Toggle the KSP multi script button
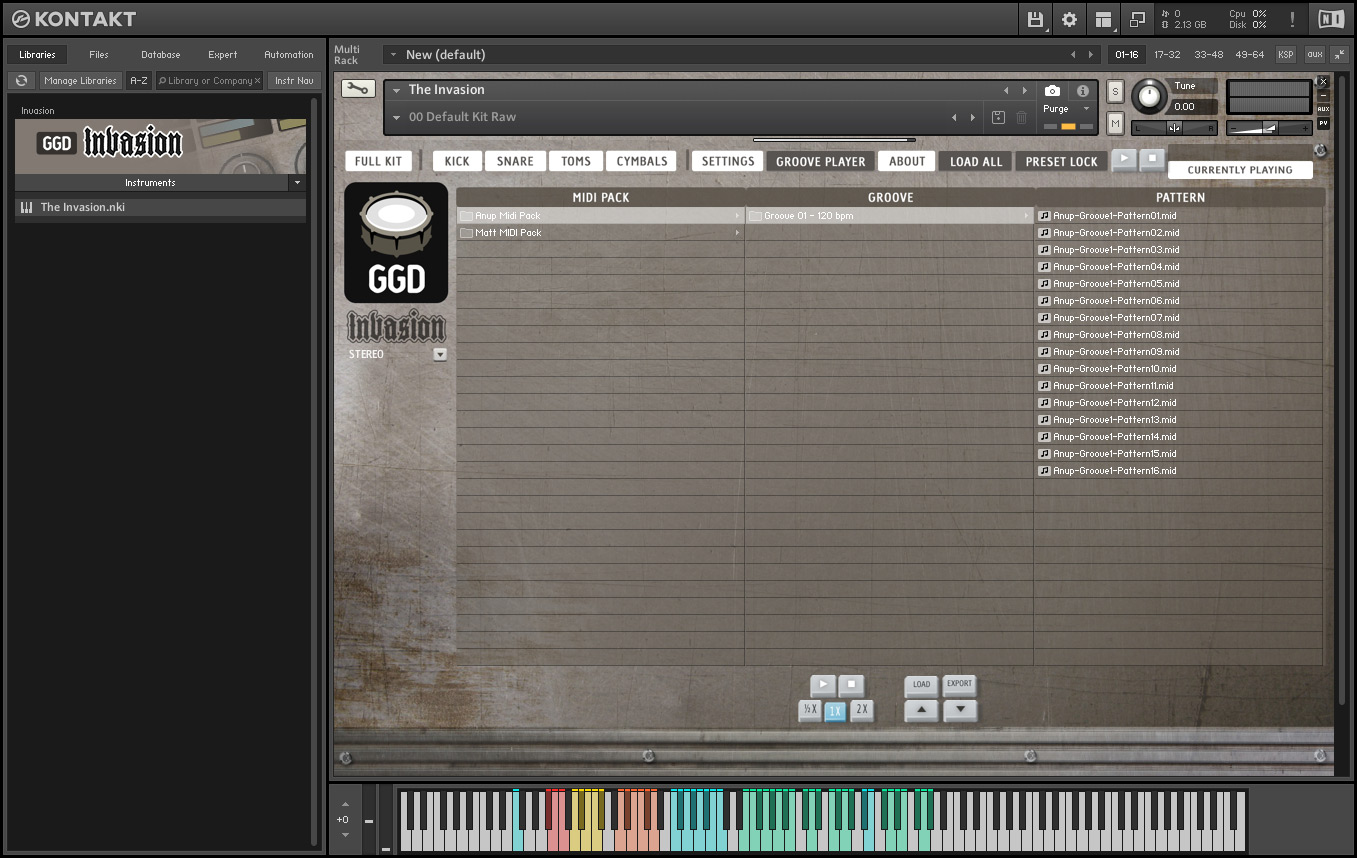The width and height of the screenshot is (1357, 858). pyautogui.click(x=1285, y=54)
